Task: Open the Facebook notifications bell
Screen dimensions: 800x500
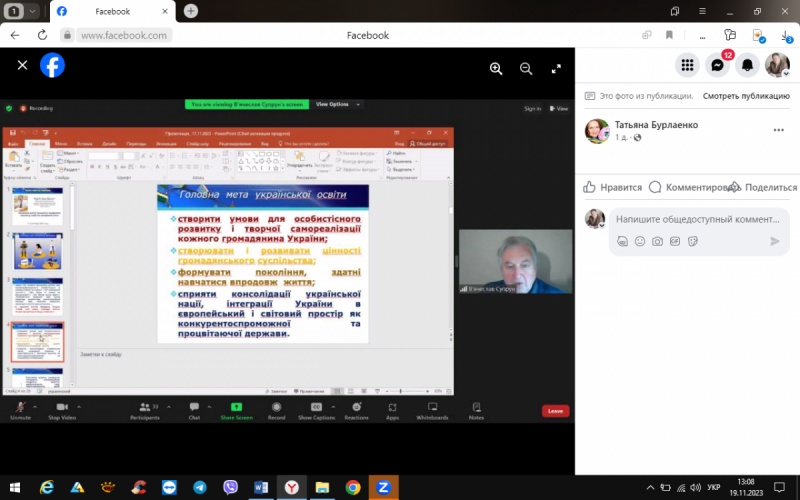Action: (x=747, y=65)
